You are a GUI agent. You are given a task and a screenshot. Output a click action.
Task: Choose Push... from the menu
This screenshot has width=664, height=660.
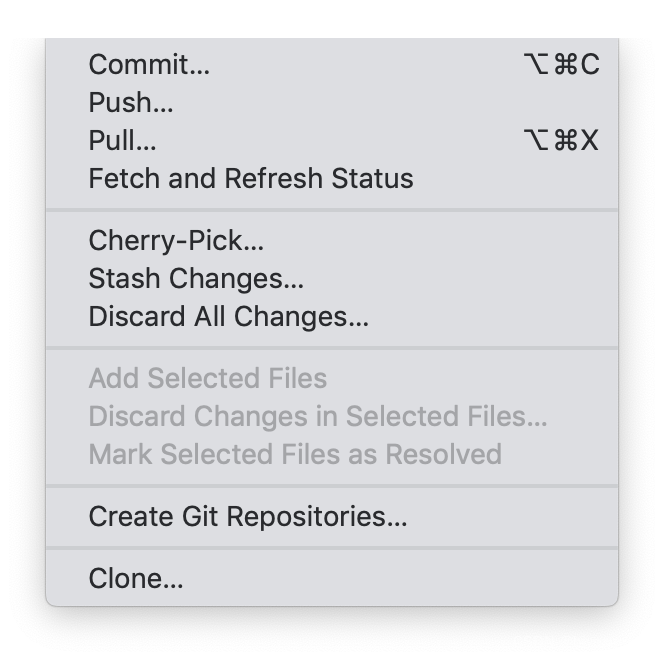click(131, 102)
